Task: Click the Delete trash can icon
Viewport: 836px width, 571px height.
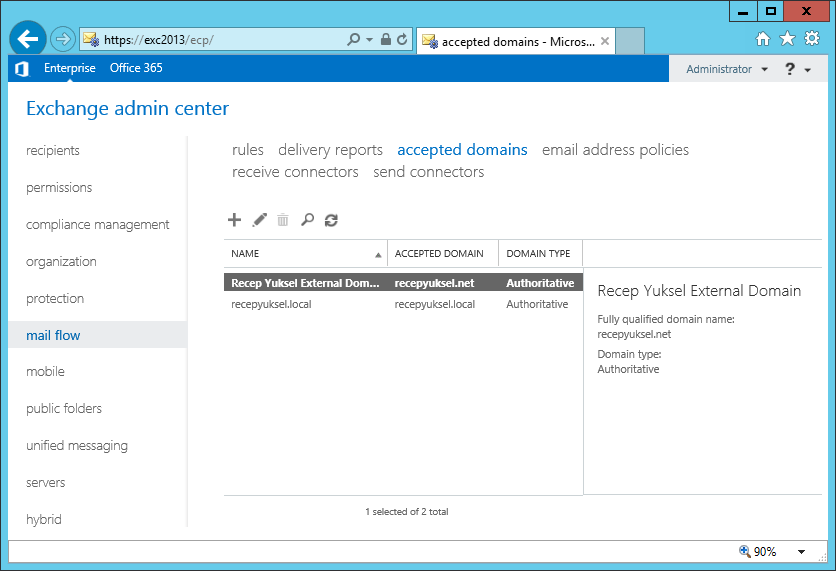Action: tap(283, 220)
